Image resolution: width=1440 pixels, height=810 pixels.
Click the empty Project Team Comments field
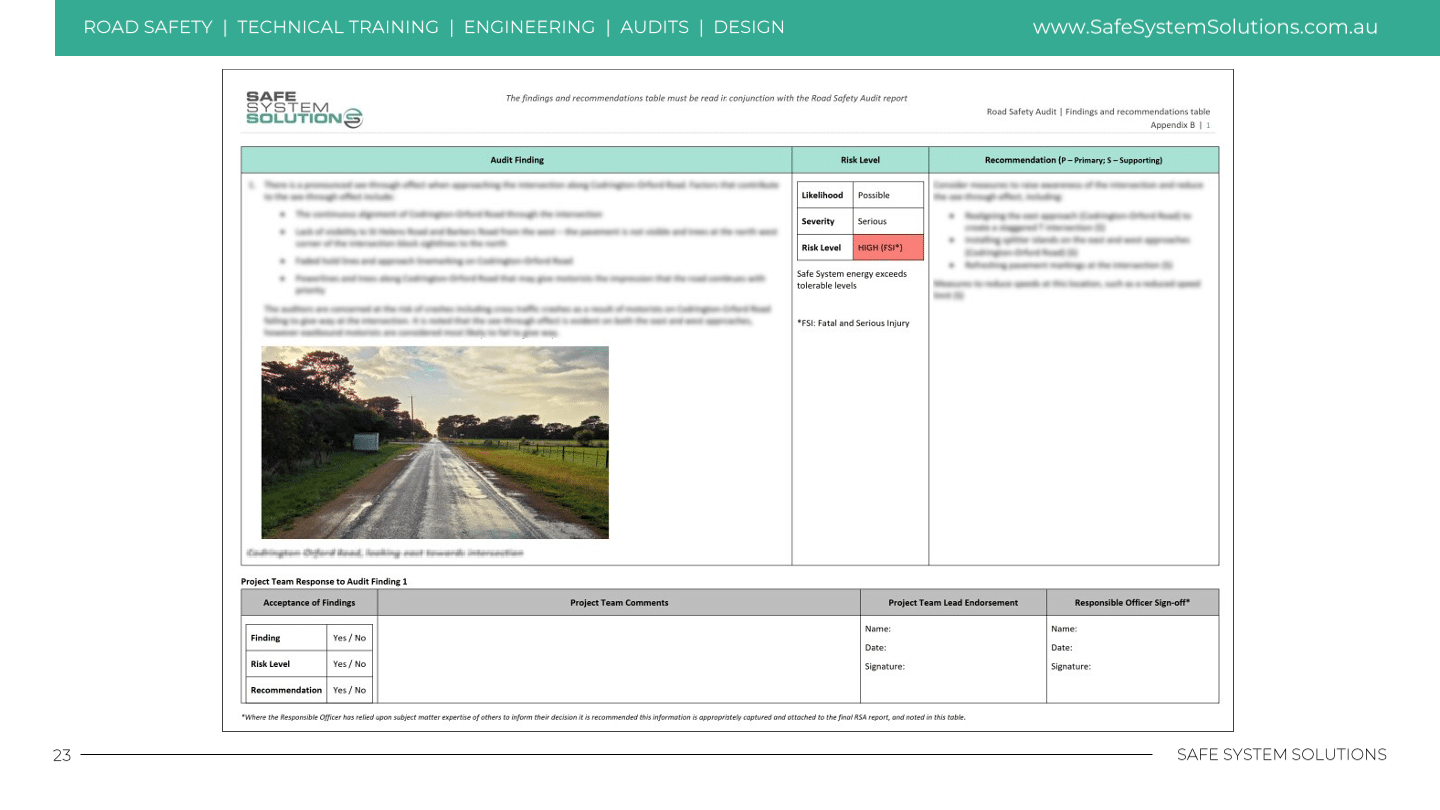tap(618, 659)
